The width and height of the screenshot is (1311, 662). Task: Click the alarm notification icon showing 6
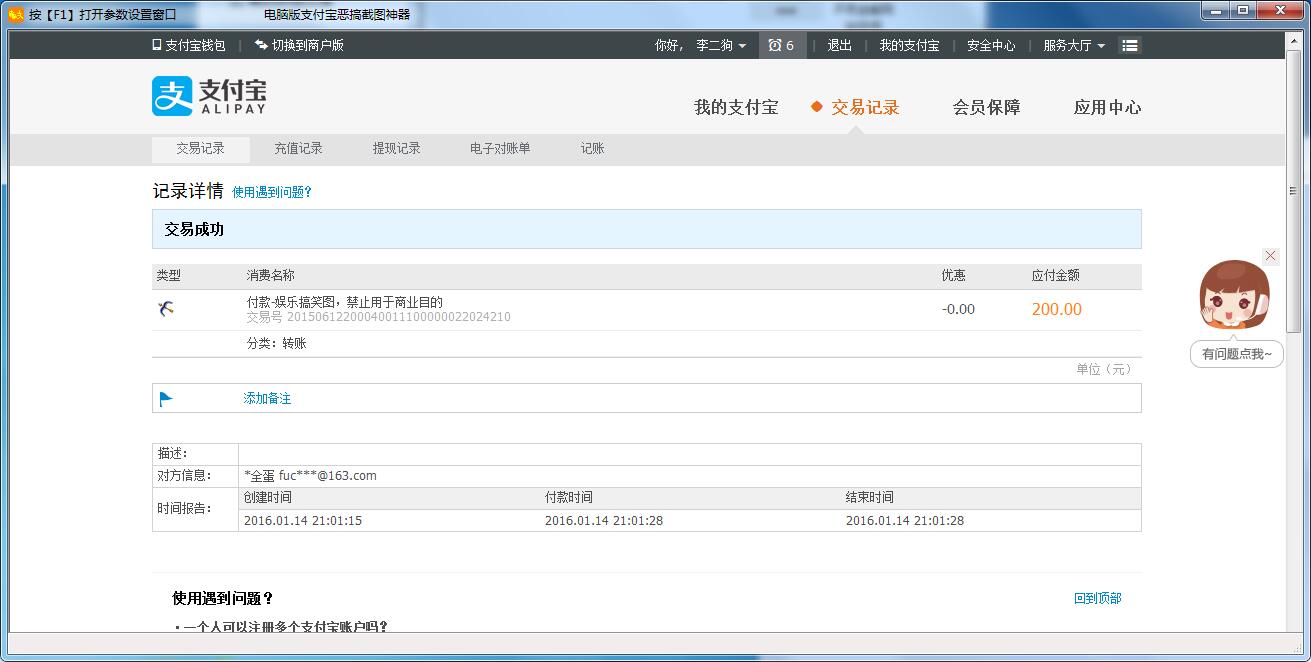coord(781,45)
